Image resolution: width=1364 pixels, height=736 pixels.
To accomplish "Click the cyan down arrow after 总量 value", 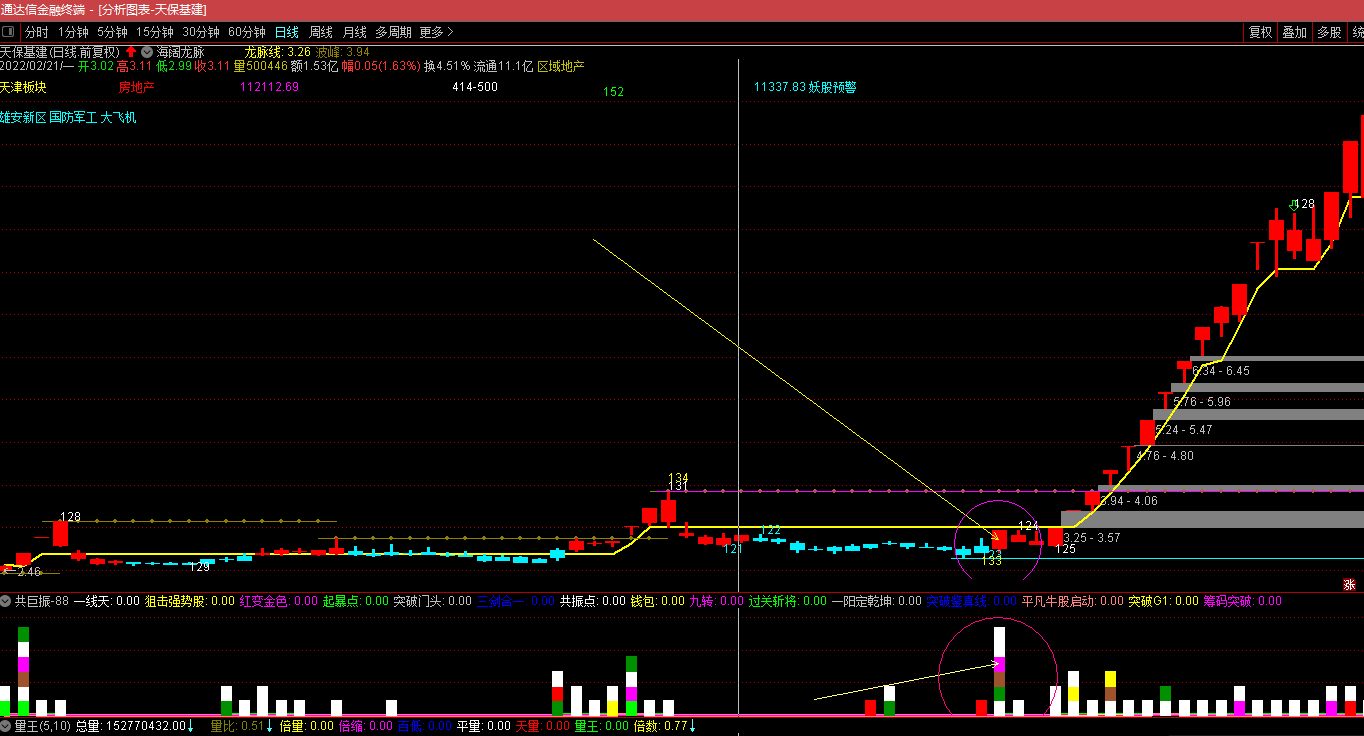I will [190, 726].
